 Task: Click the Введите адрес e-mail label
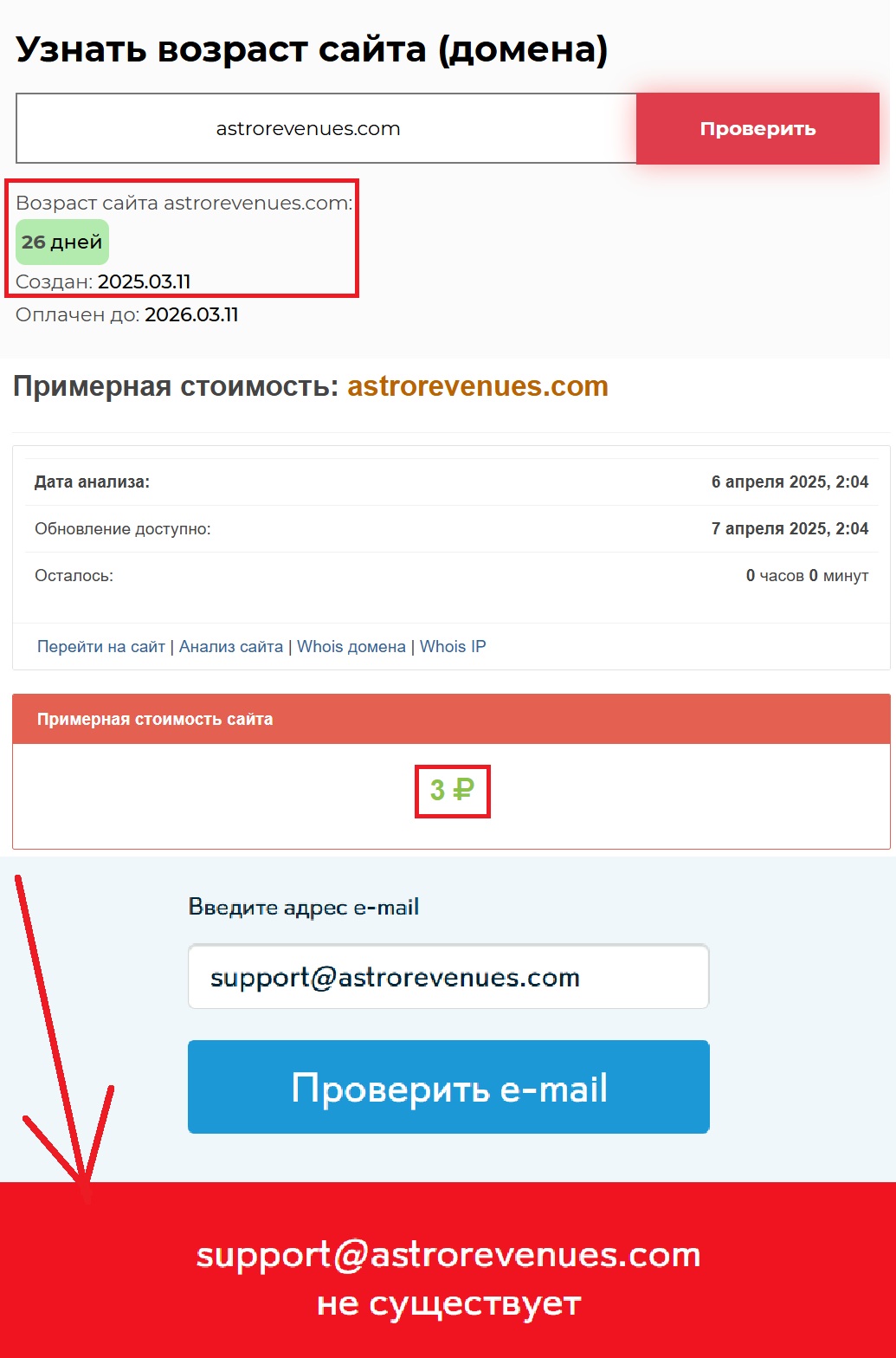[x=304, y=907]
